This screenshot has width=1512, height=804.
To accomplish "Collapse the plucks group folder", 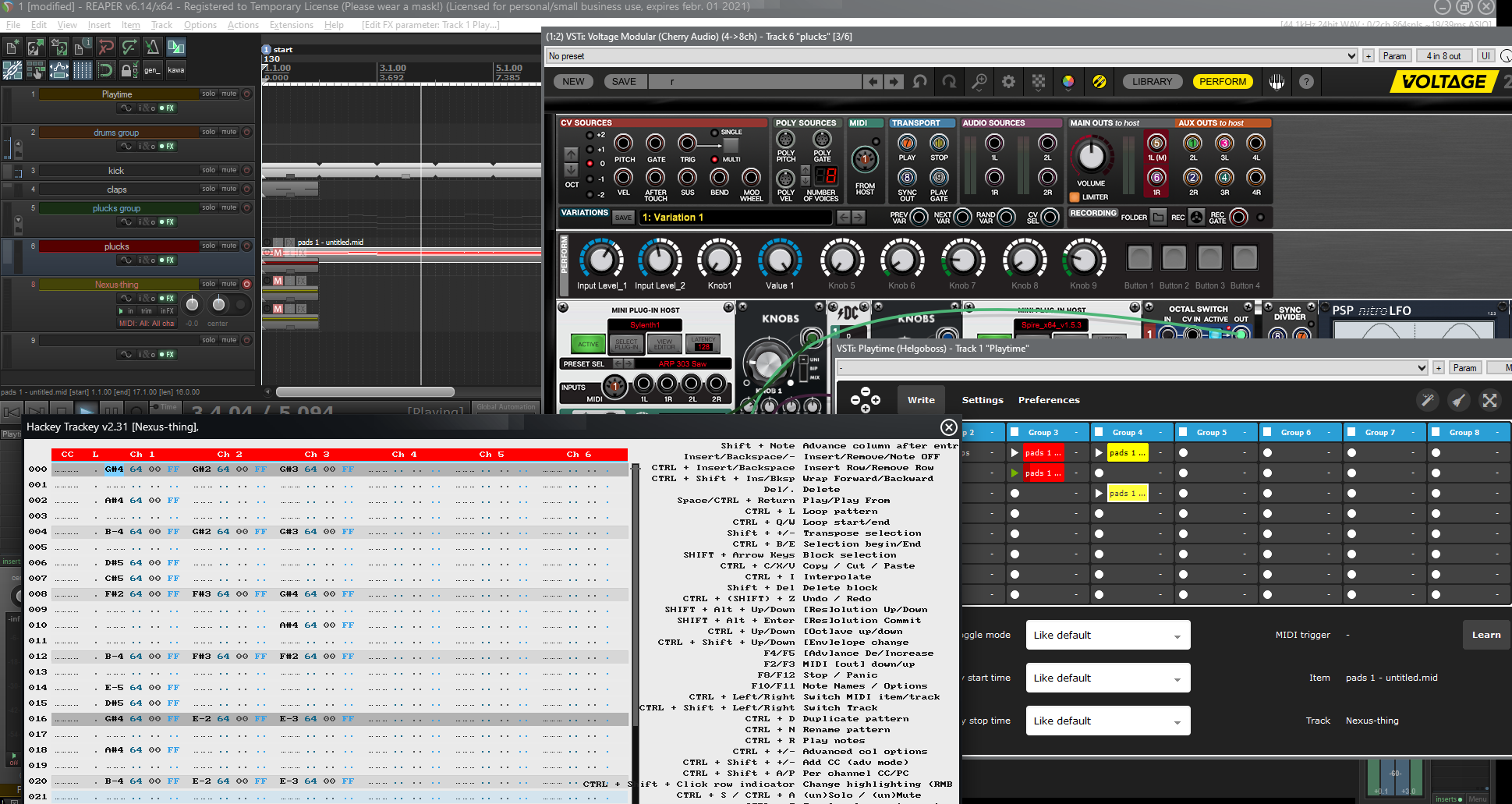I will [18, 221].
